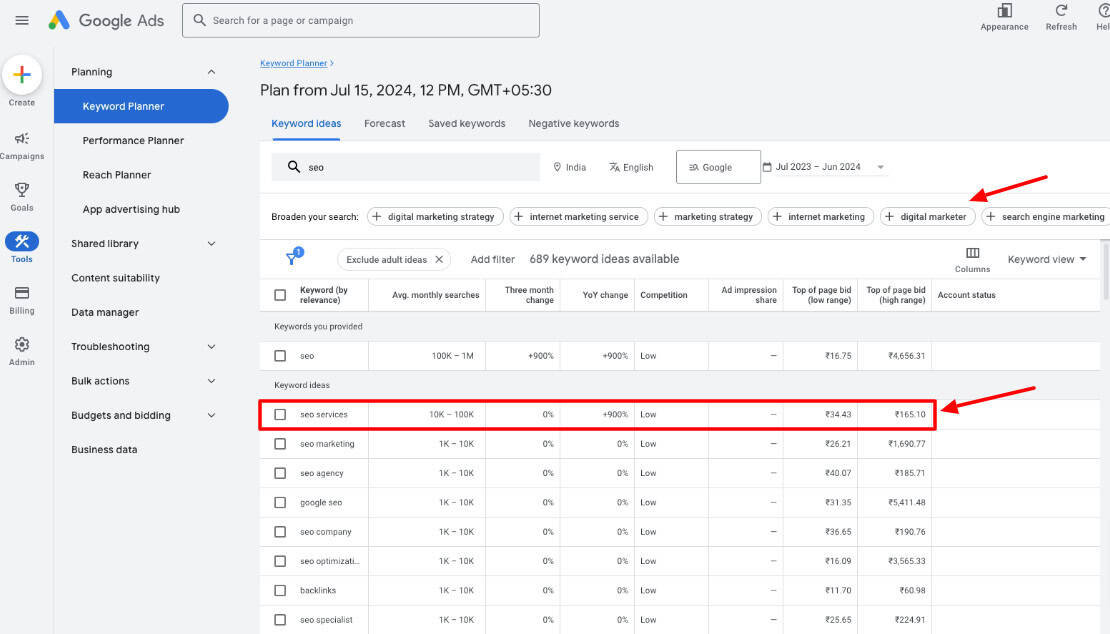
Task: Click the Refresh icon in header
Action: point(1061,11)
